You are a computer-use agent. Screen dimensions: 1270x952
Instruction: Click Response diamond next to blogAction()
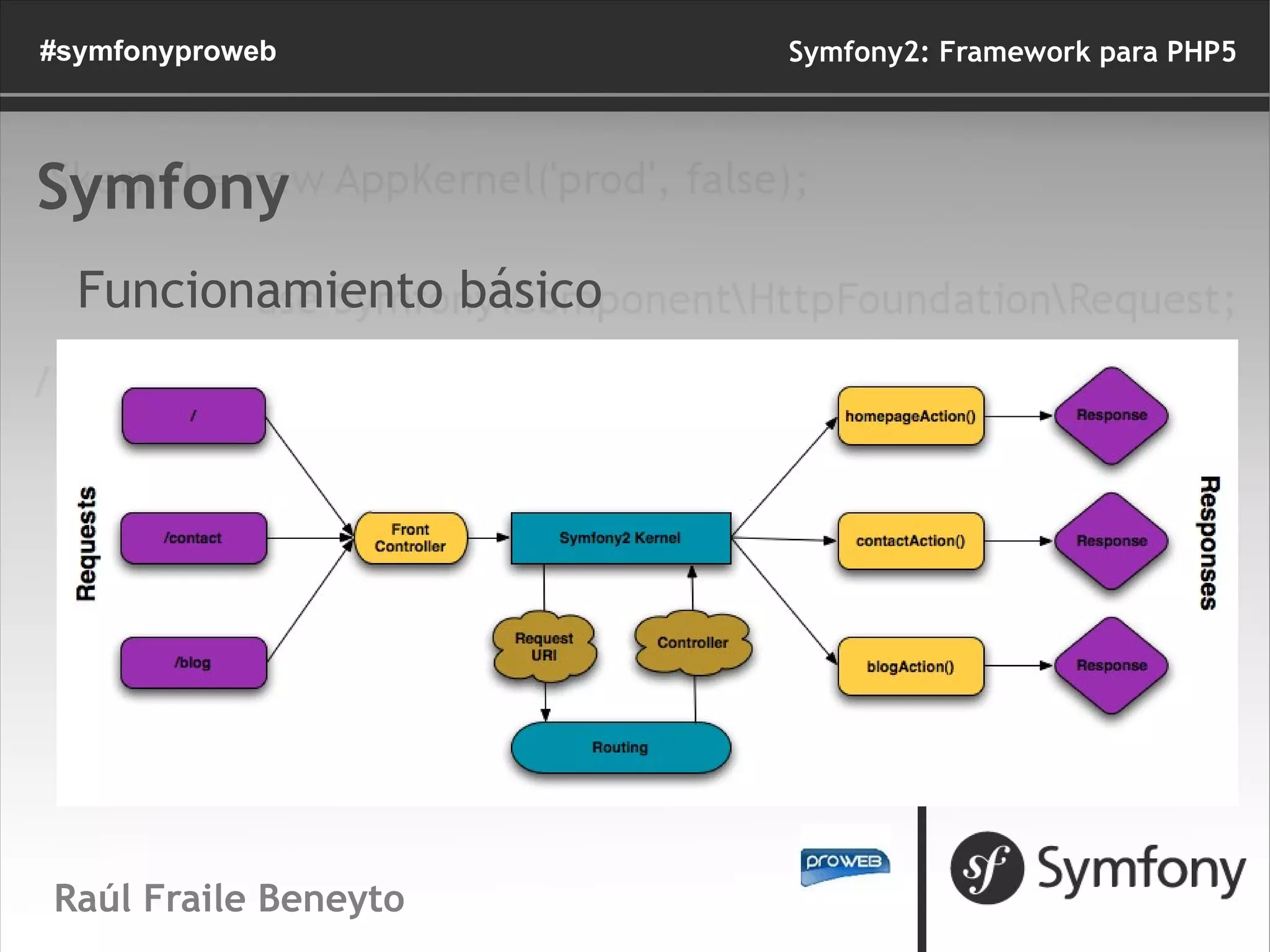(1112, 665)
